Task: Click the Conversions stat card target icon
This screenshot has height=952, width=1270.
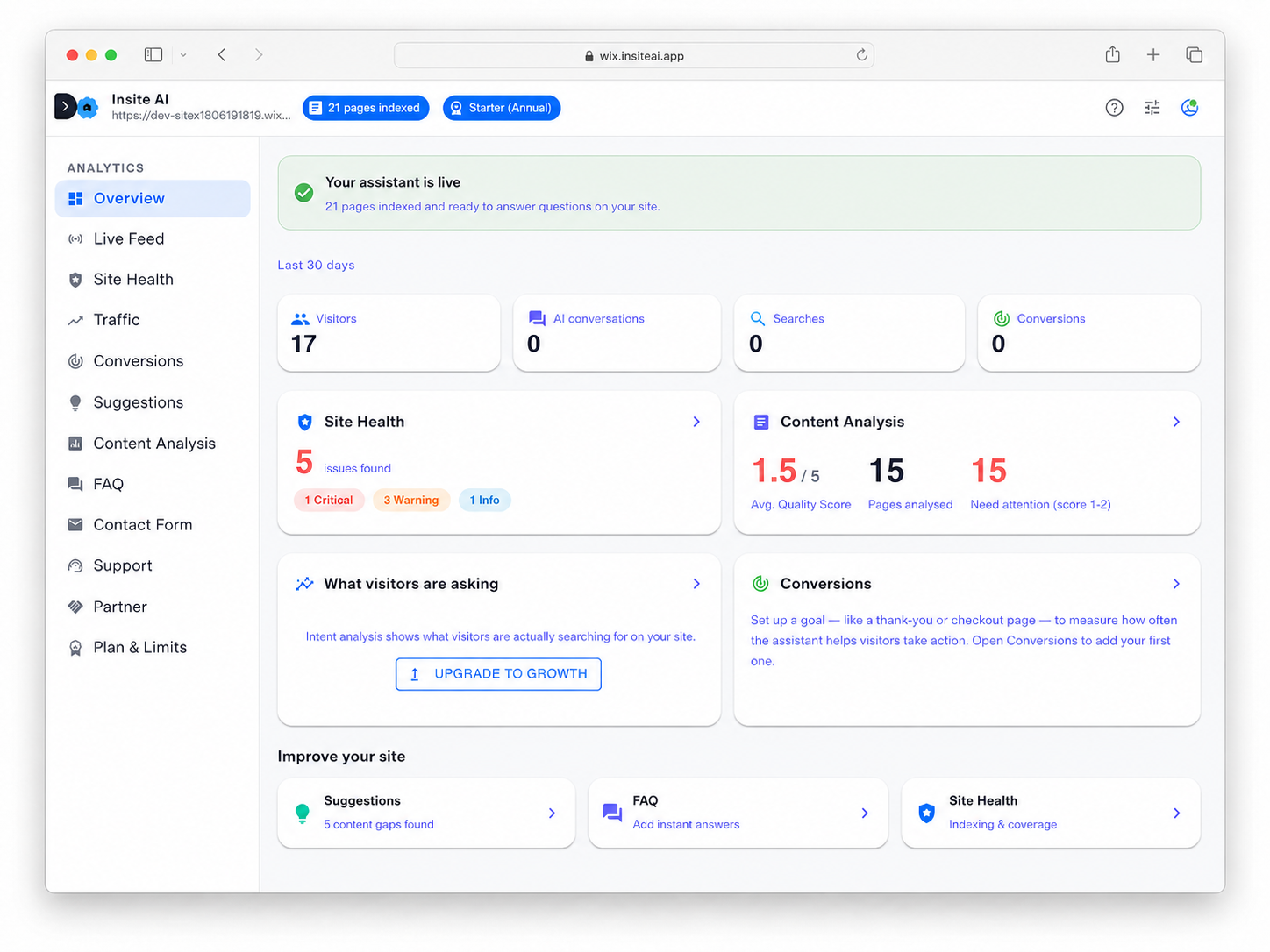Action: [x=1002, y=319]
